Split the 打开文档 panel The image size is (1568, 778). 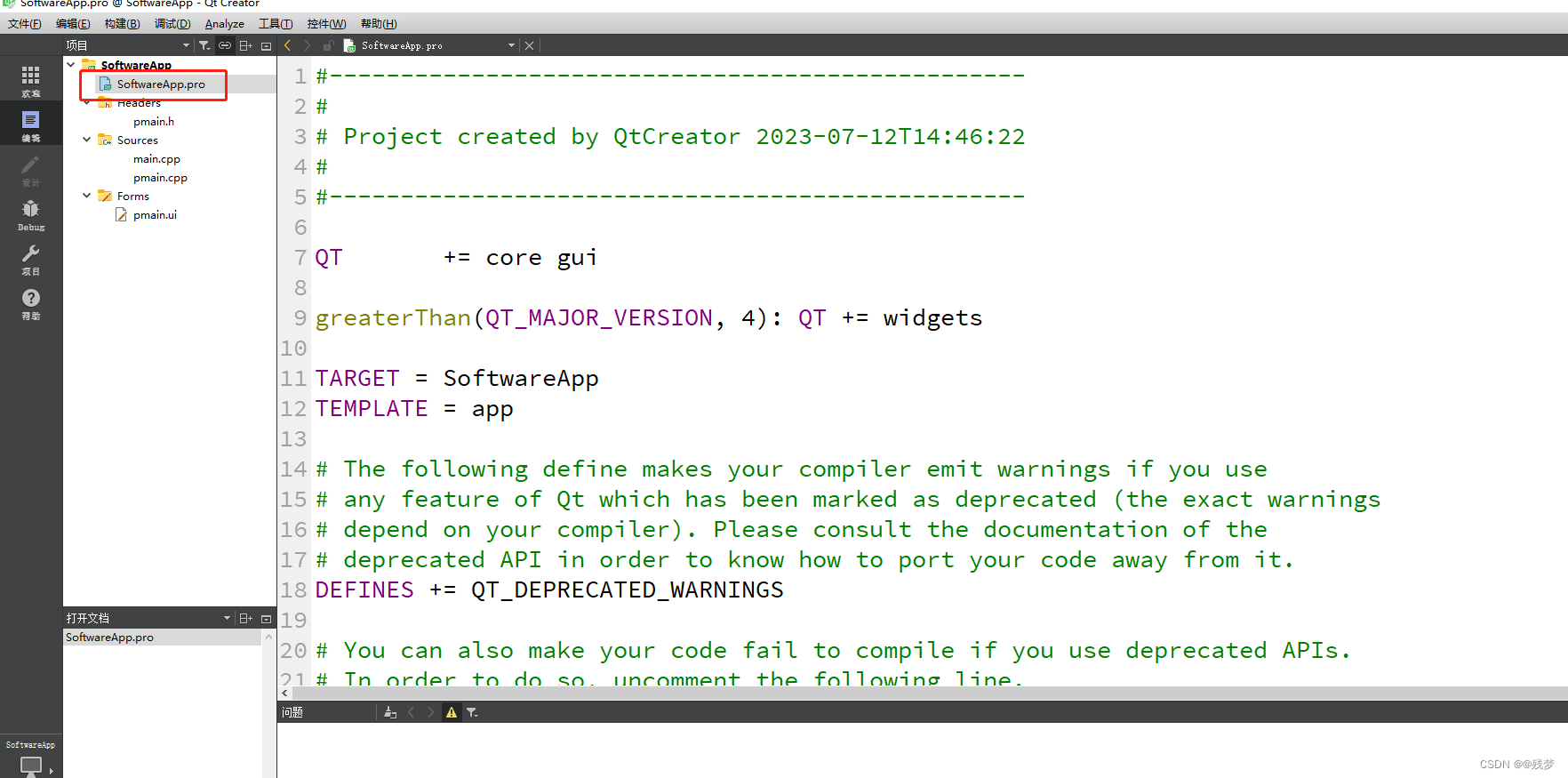click(246, 618)
